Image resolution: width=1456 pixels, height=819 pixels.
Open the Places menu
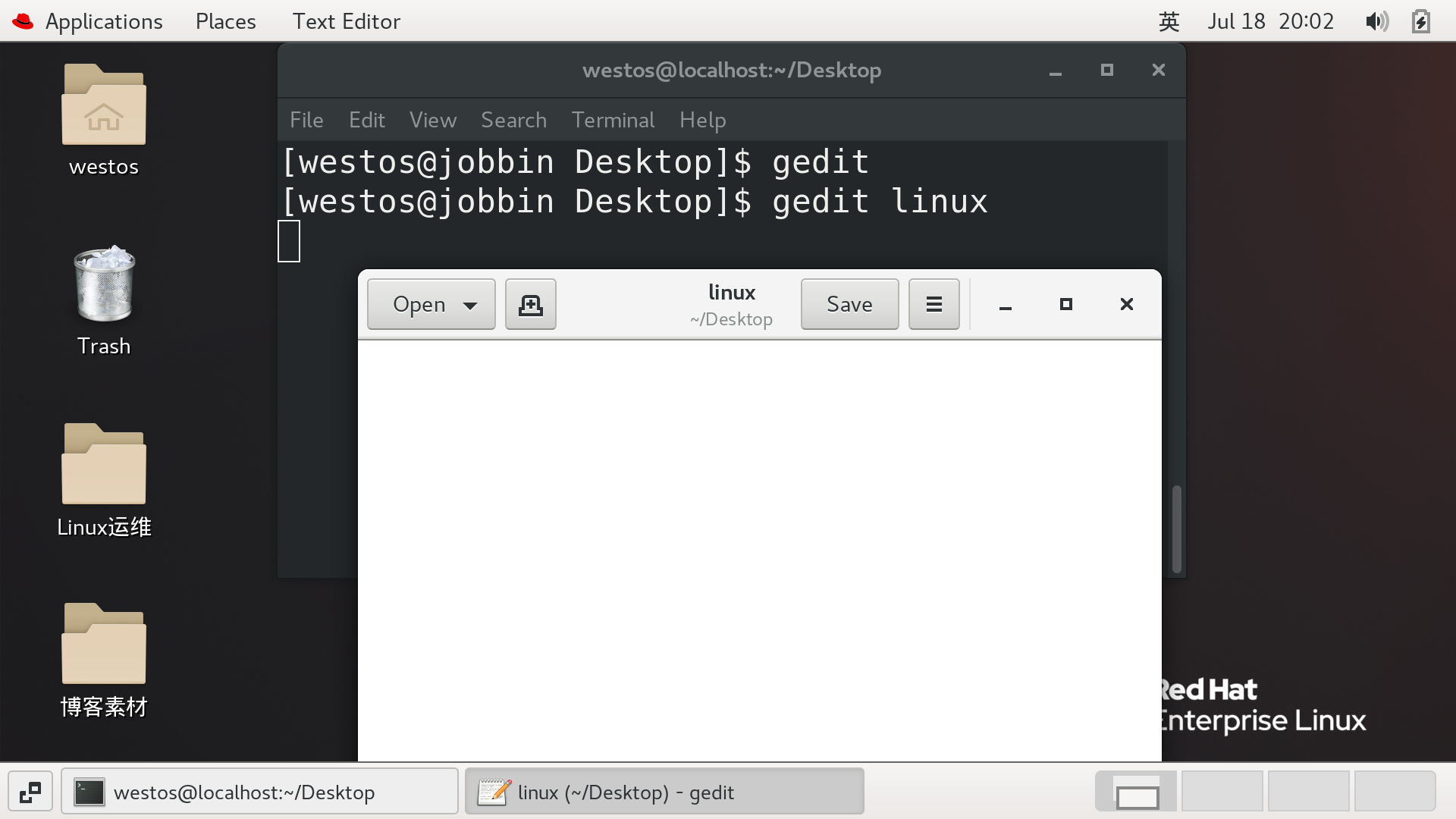coord(226,21)
